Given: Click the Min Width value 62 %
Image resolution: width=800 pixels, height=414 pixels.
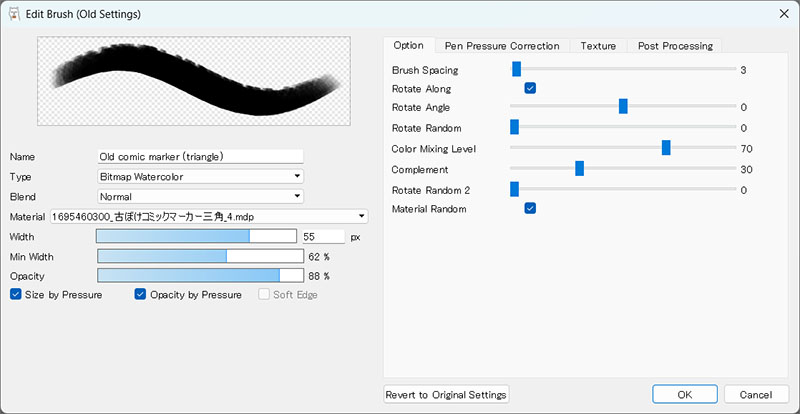Looking at the screenshot, I should (x=319, y=257).
